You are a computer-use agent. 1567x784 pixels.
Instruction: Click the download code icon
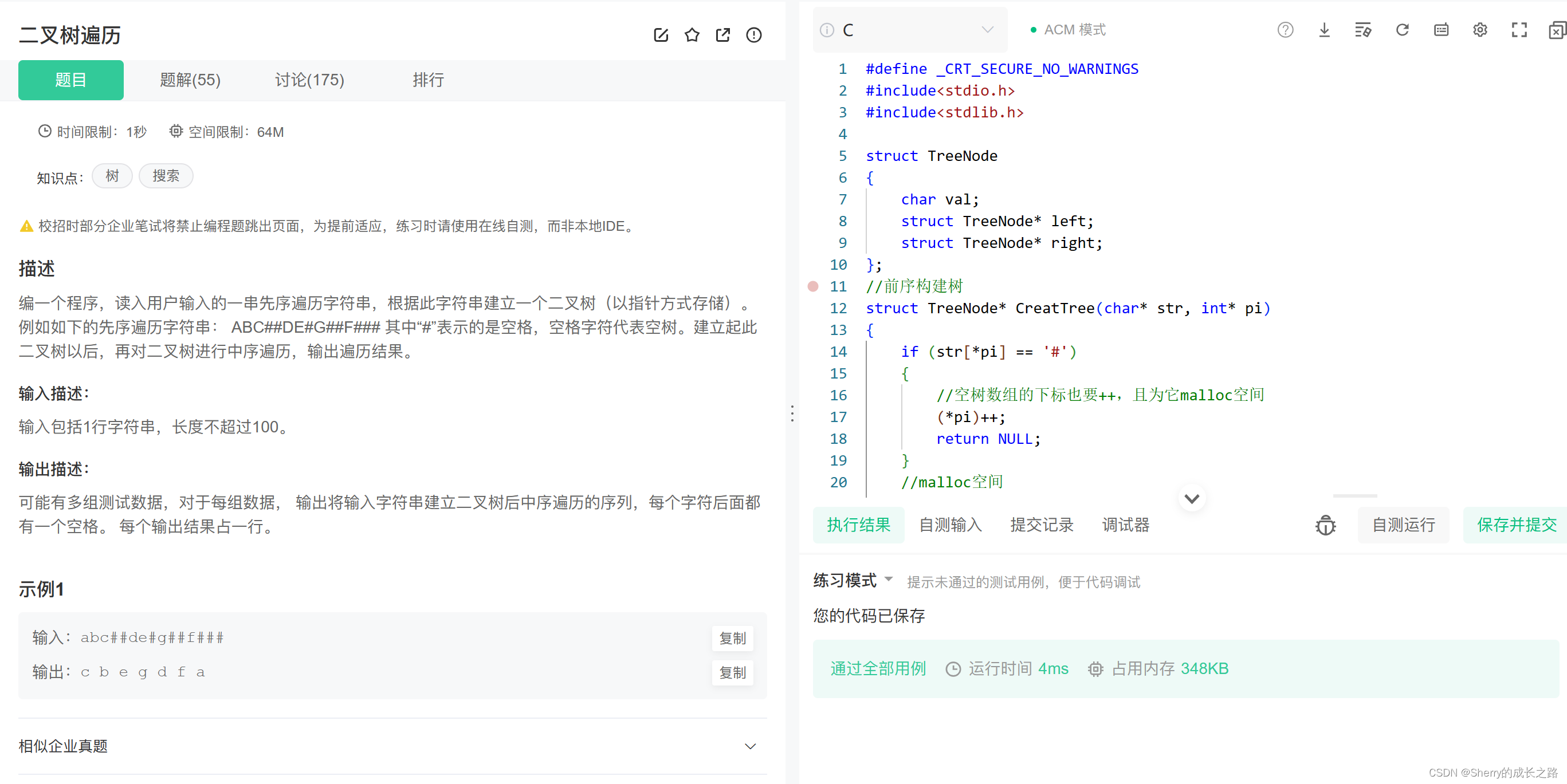tap(1323, 30)
